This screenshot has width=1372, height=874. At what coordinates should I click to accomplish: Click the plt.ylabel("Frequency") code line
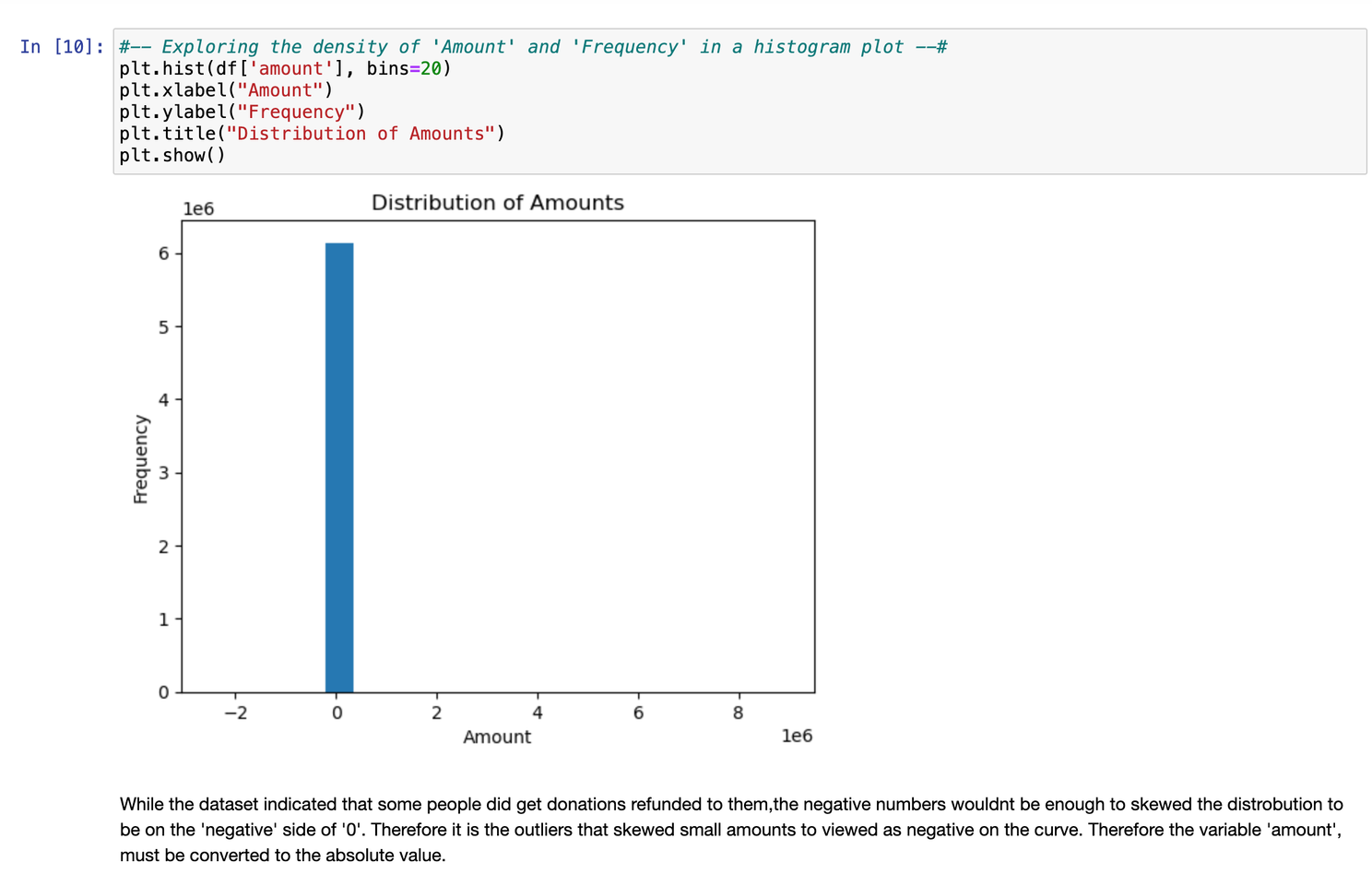(x=242, y=112)
